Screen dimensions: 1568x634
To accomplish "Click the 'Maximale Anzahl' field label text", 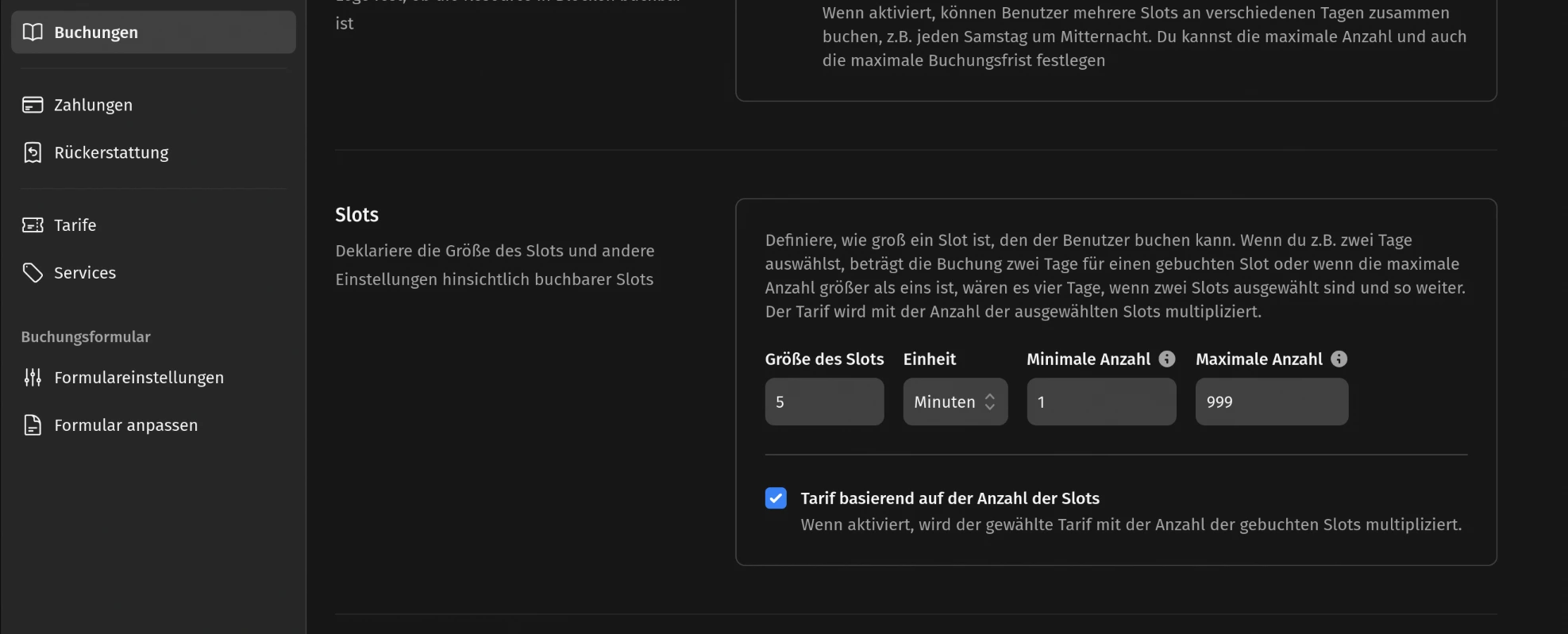I will (1258, 359).
